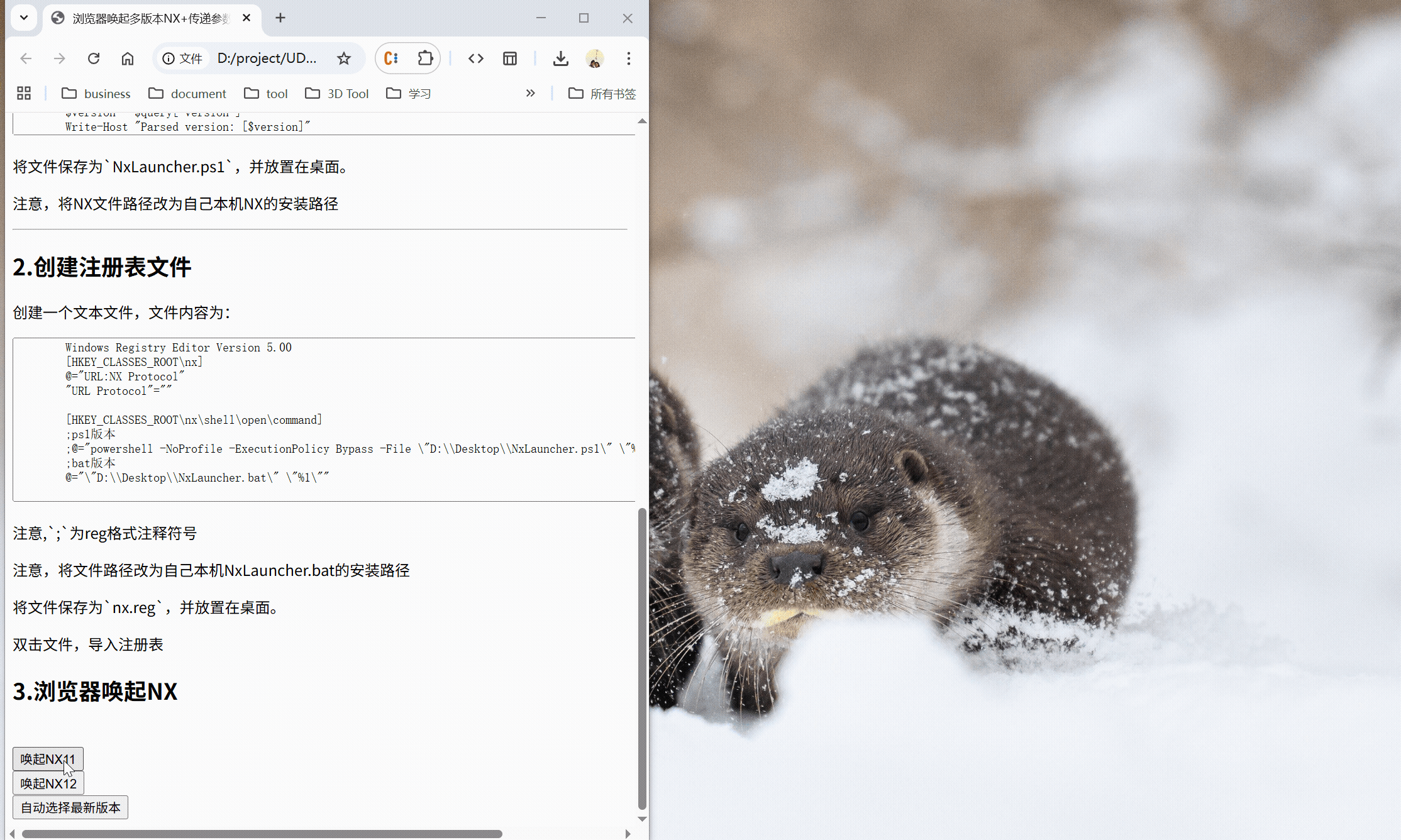Viewport: 1401px width, 840px height.
Task: Open the side panel icon
Action: point(509,58)
